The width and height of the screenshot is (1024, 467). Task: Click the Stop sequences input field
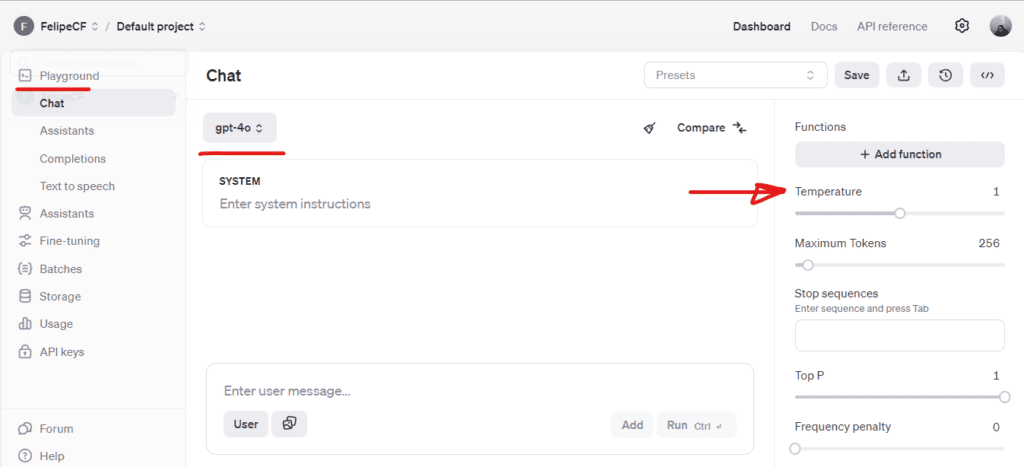pos(899,335)
